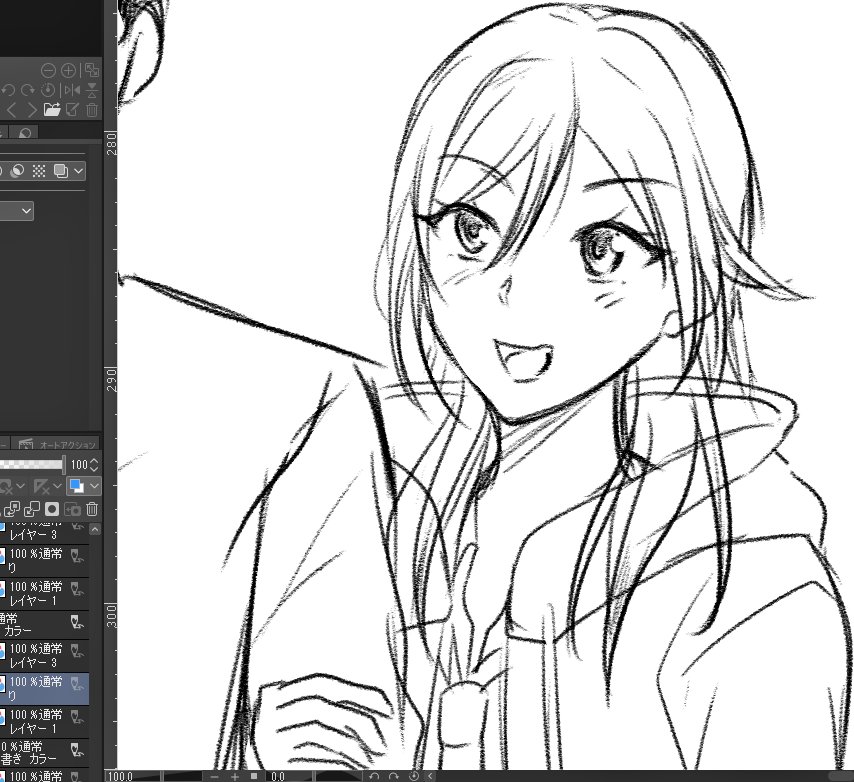
Task: Toggle the row icon on the 書き カラー folder
Action: click(77, 751)
